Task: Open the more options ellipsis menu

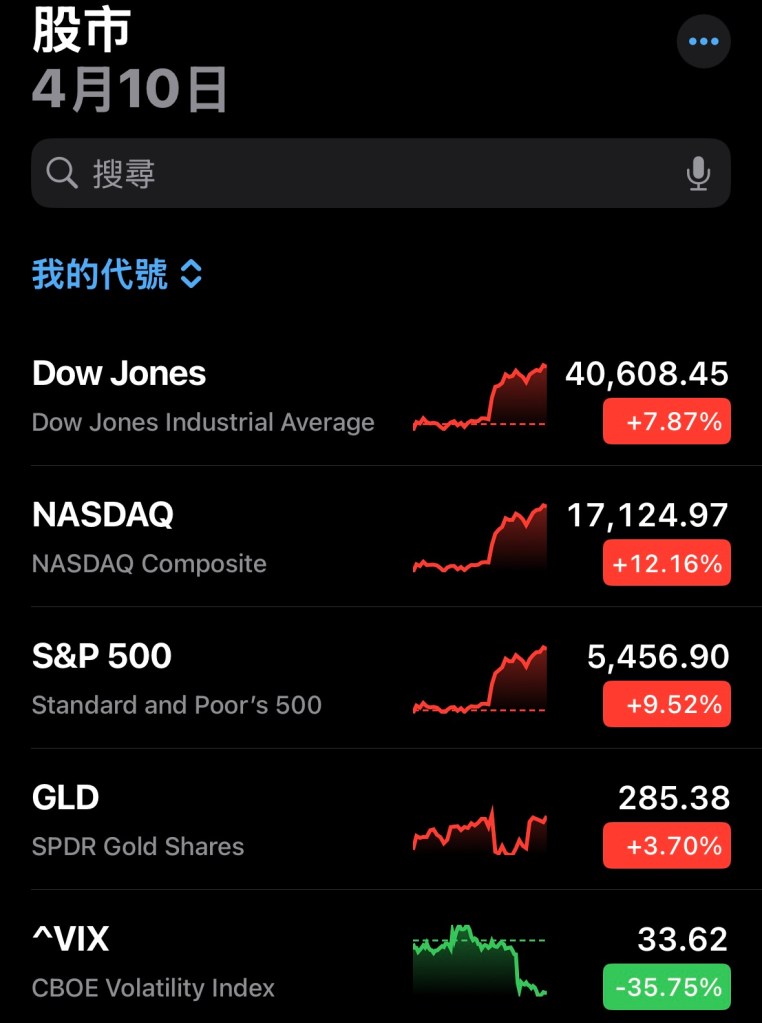Action: pyautogui.click(x=704, y=42)
